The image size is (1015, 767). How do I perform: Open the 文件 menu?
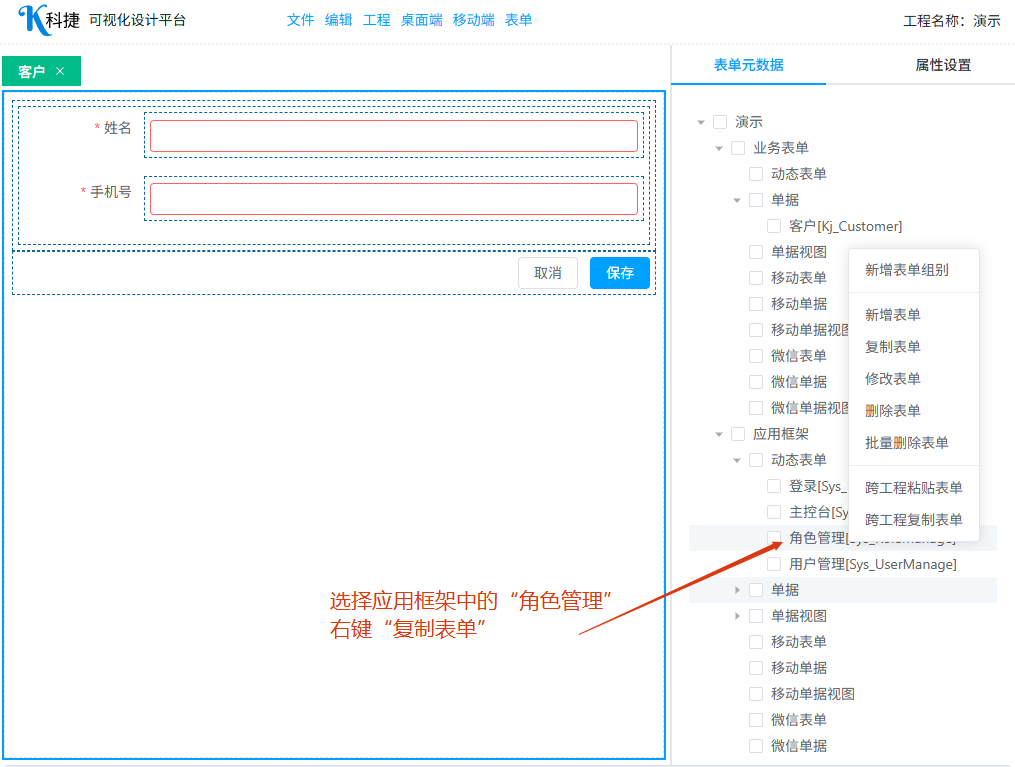[x=300, y=20]
